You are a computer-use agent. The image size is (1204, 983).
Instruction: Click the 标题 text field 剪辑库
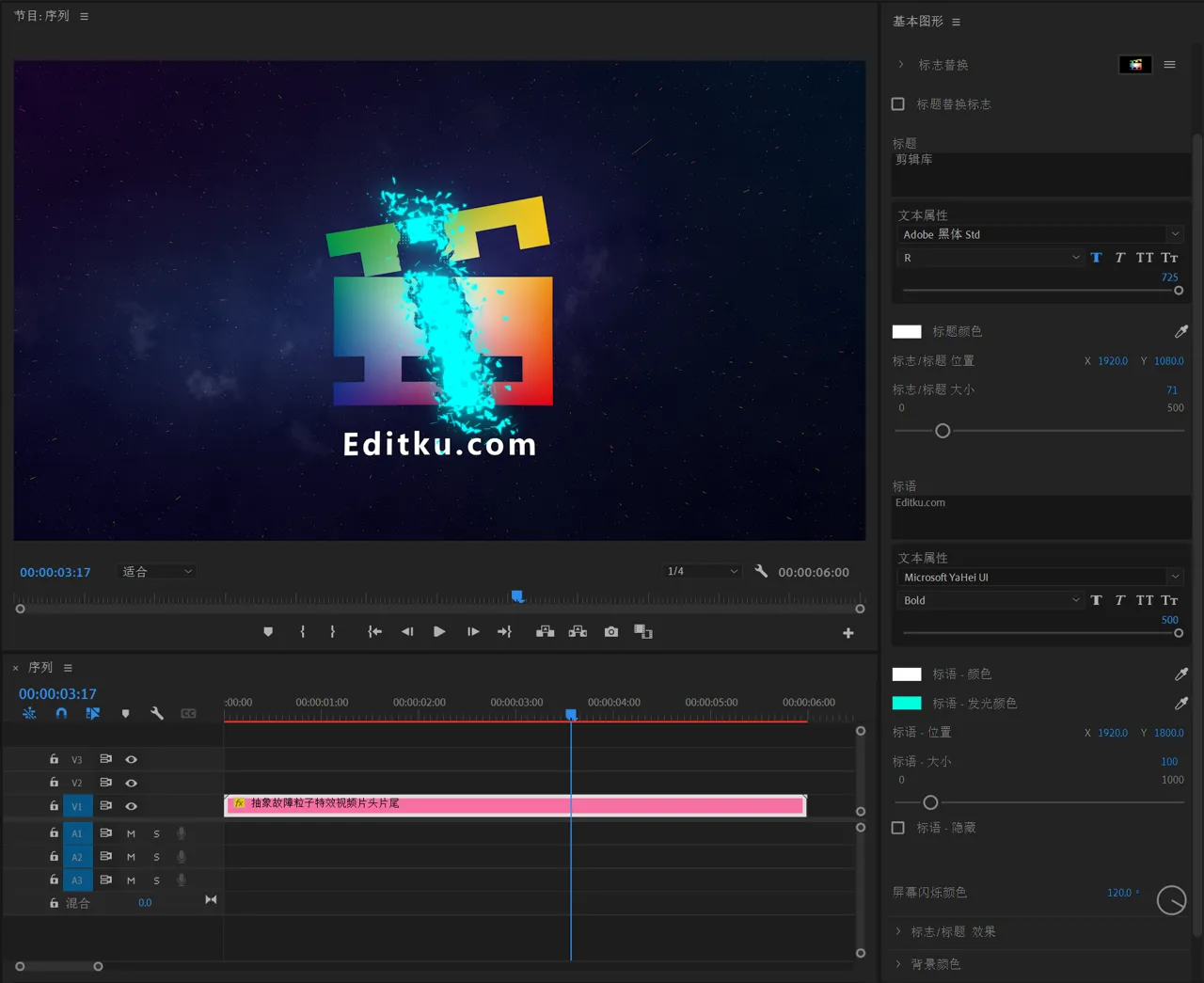tap(1040, 174)
